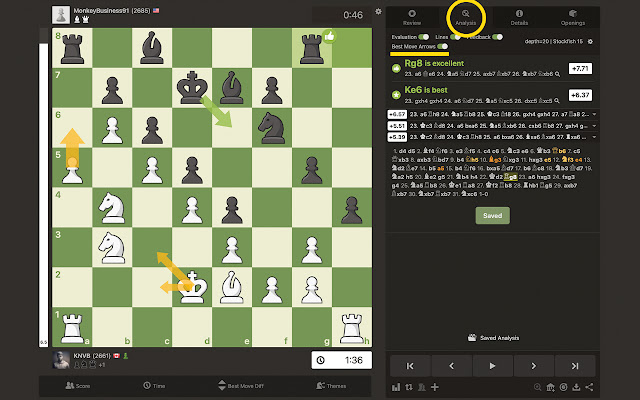This screenshot has width=640, height=400.
Task: Click KNVB's player avatar
Action: (61, 360)
